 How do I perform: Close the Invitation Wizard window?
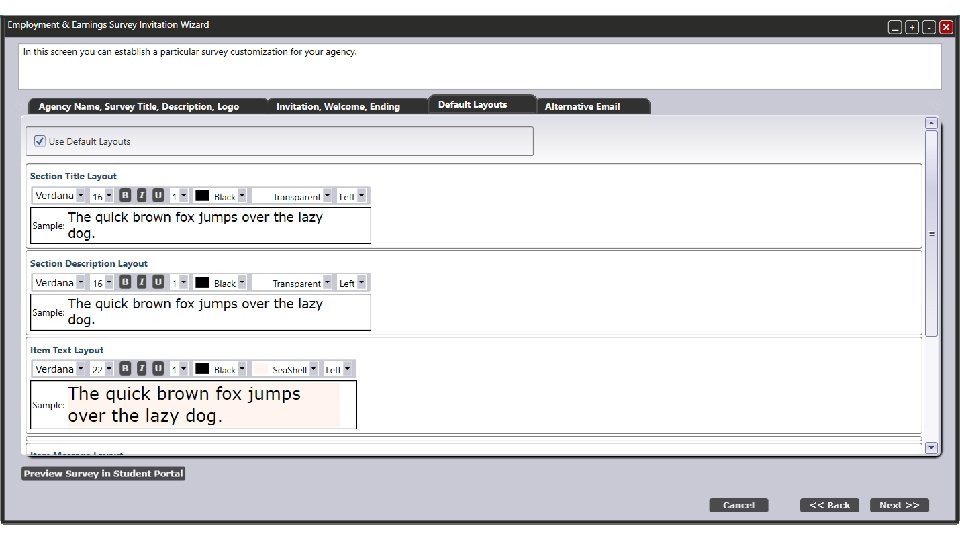[946, 27]
